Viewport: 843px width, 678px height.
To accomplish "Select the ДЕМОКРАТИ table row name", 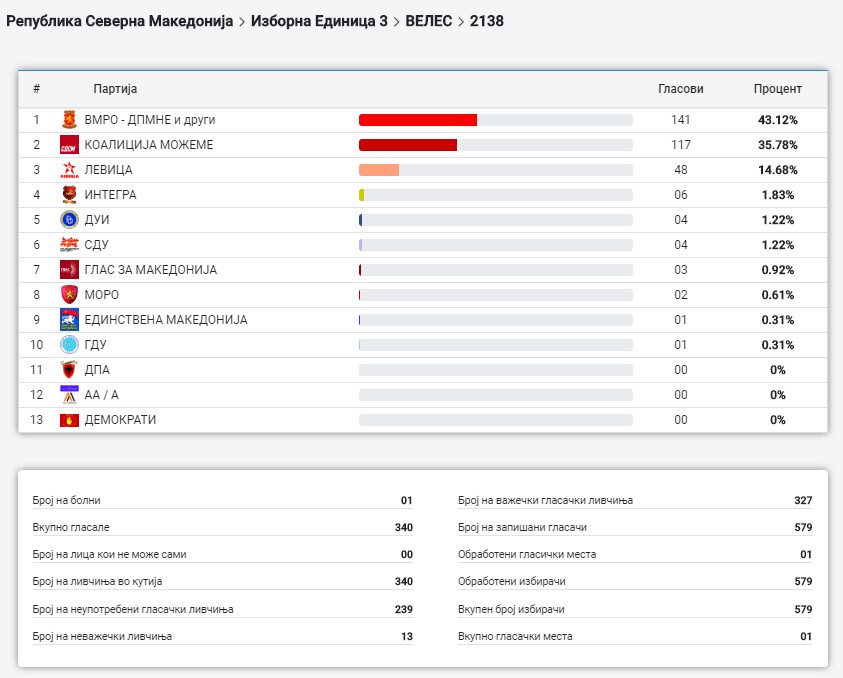I will click(120, 420).
